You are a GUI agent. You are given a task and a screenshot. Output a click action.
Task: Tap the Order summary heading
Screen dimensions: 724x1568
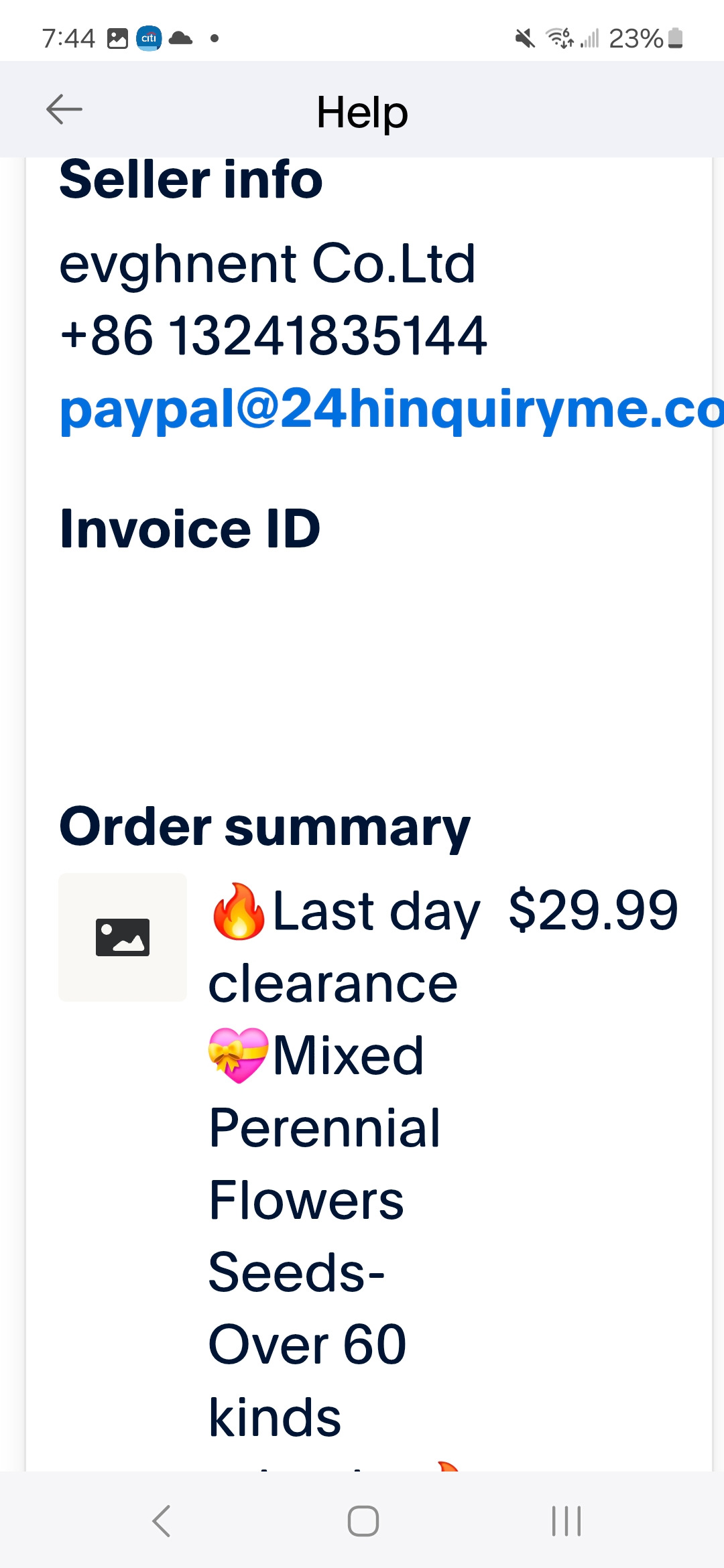click(265, 827)
